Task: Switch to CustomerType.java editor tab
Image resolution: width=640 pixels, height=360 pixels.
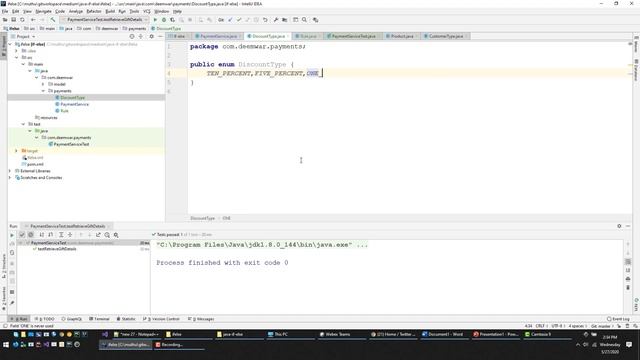Action: pyautogui.click(x=446, y=36)
